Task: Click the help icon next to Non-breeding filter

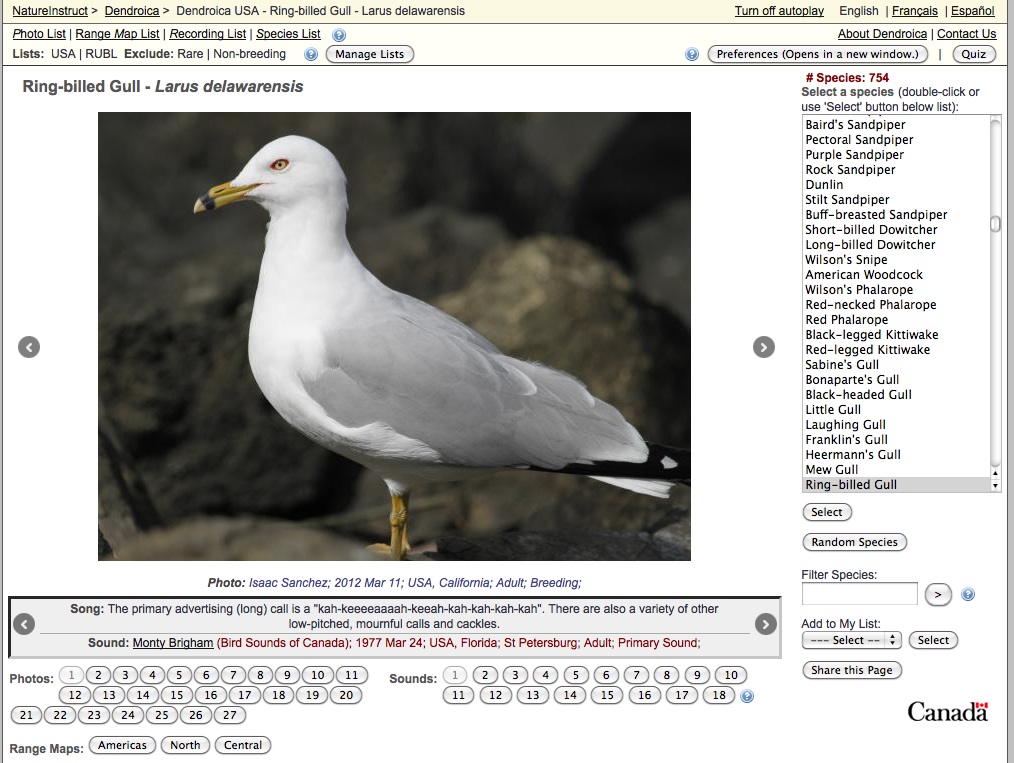Action: click(311, 54)
